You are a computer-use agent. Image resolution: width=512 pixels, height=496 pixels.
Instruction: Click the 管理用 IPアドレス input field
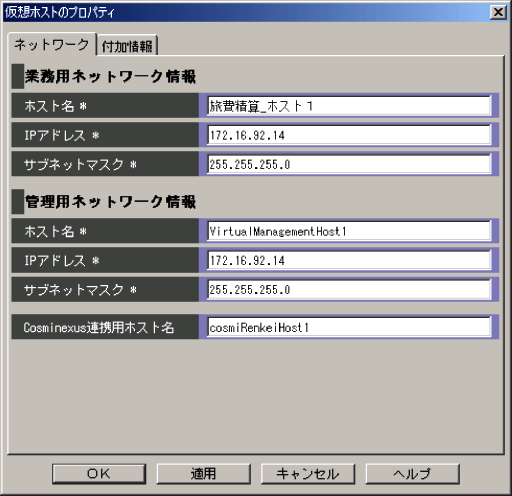[349, 260]
